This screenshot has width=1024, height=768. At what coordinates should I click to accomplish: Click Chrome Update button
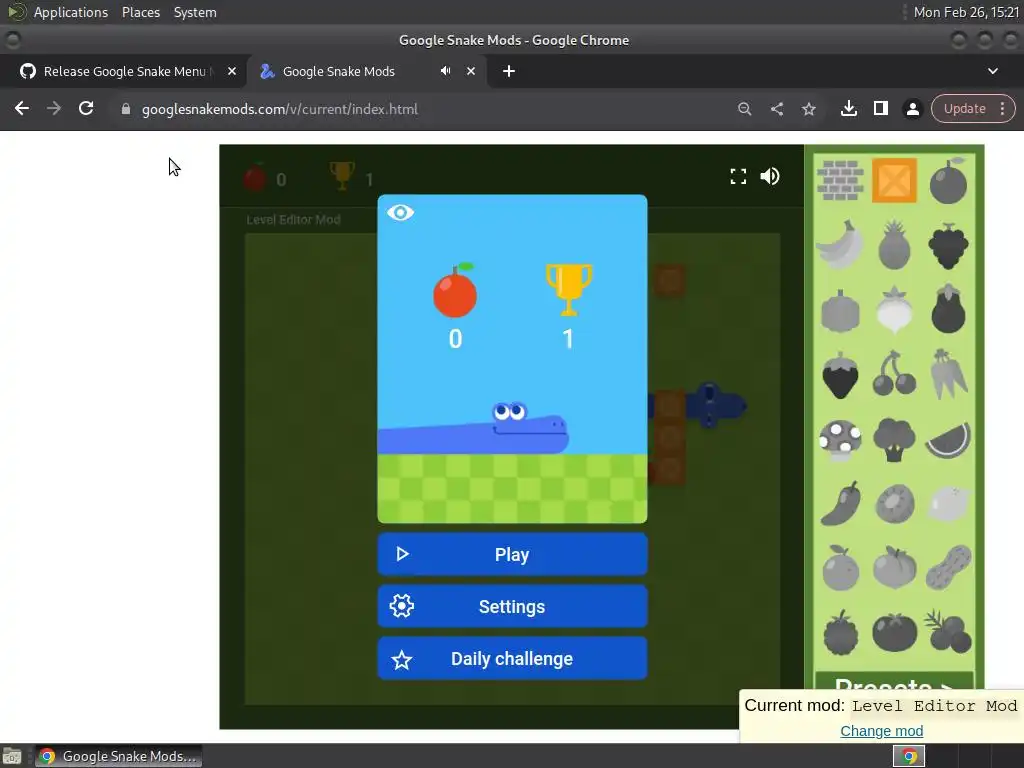965,108
